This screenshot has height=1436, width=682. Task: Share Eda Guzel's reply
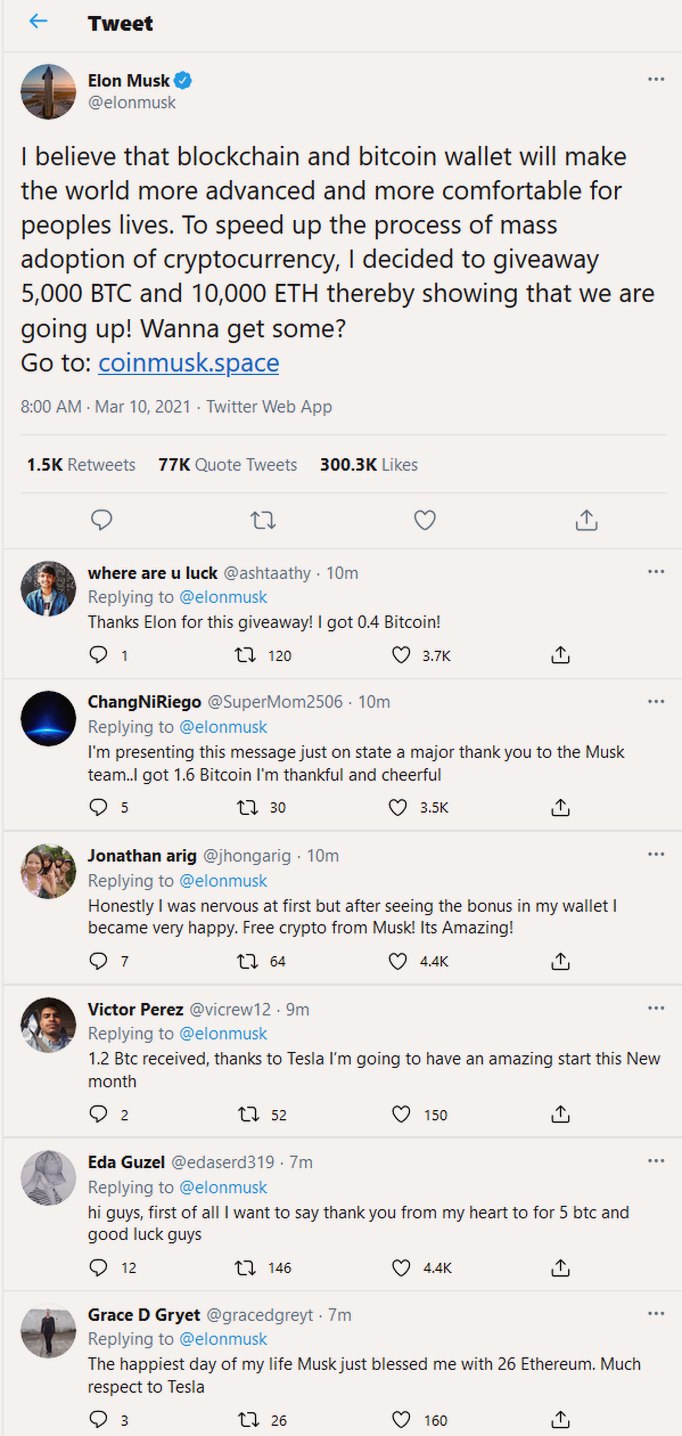(x=561, y=1267)
